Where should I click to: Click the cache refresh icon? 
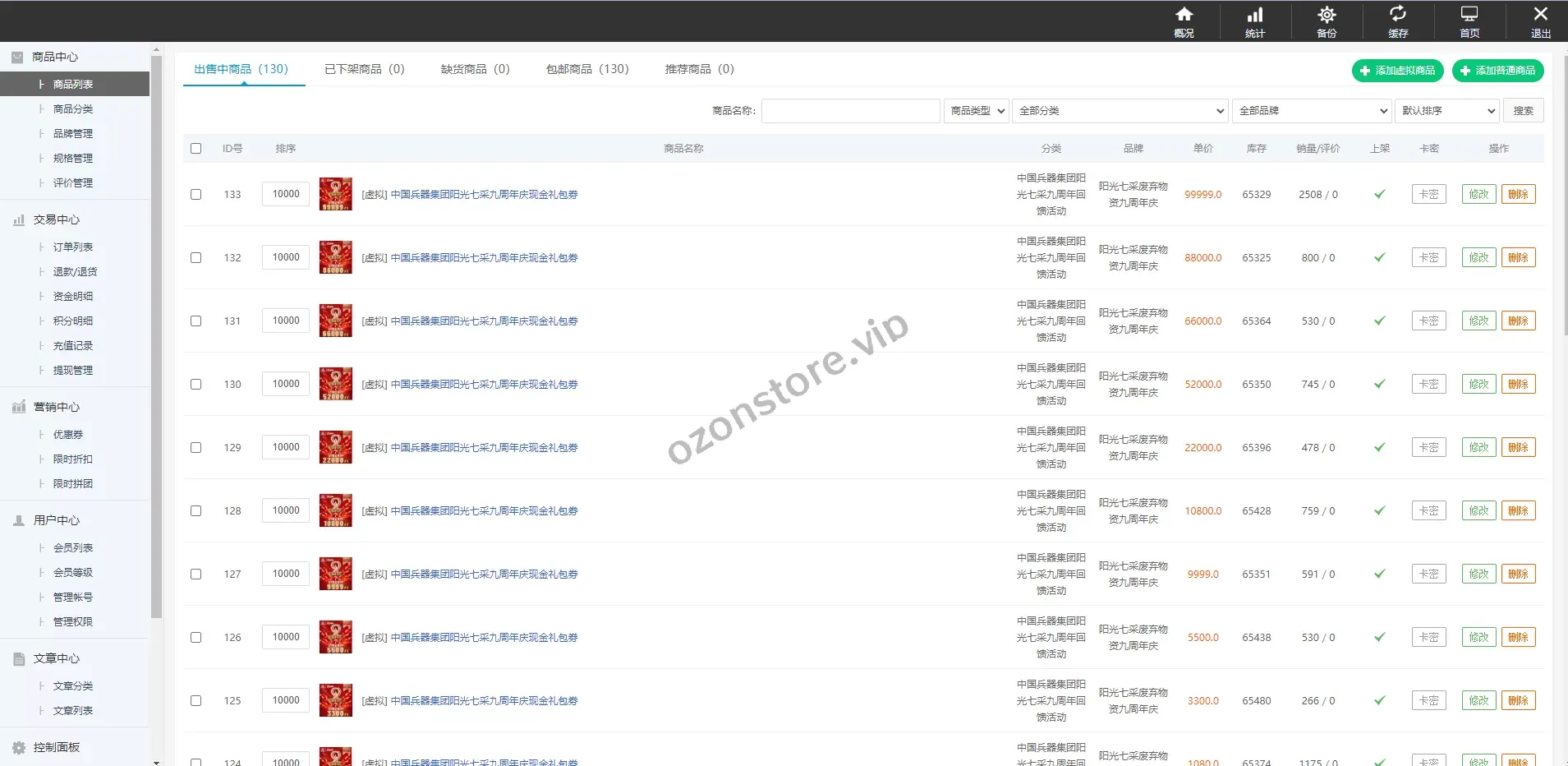(x=1397, y=15)
